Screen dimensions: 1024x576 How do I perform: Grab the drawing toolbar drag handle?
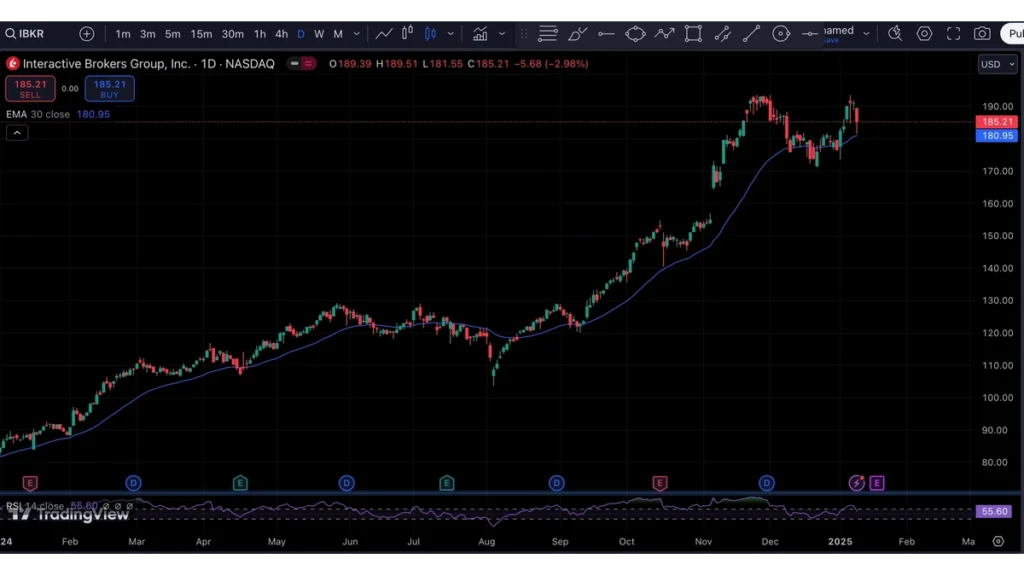point(524,34)
